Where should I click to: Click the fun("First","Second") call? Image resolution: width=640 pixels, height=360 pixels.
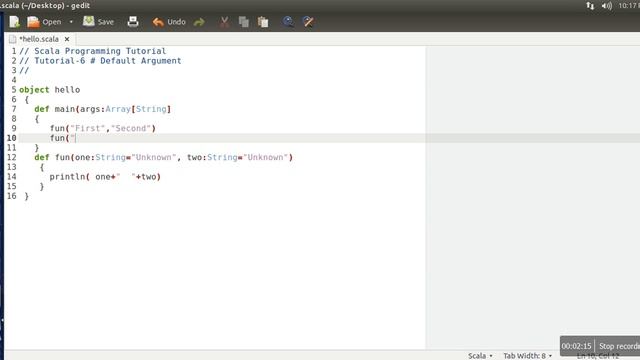(x=103, y=128)
